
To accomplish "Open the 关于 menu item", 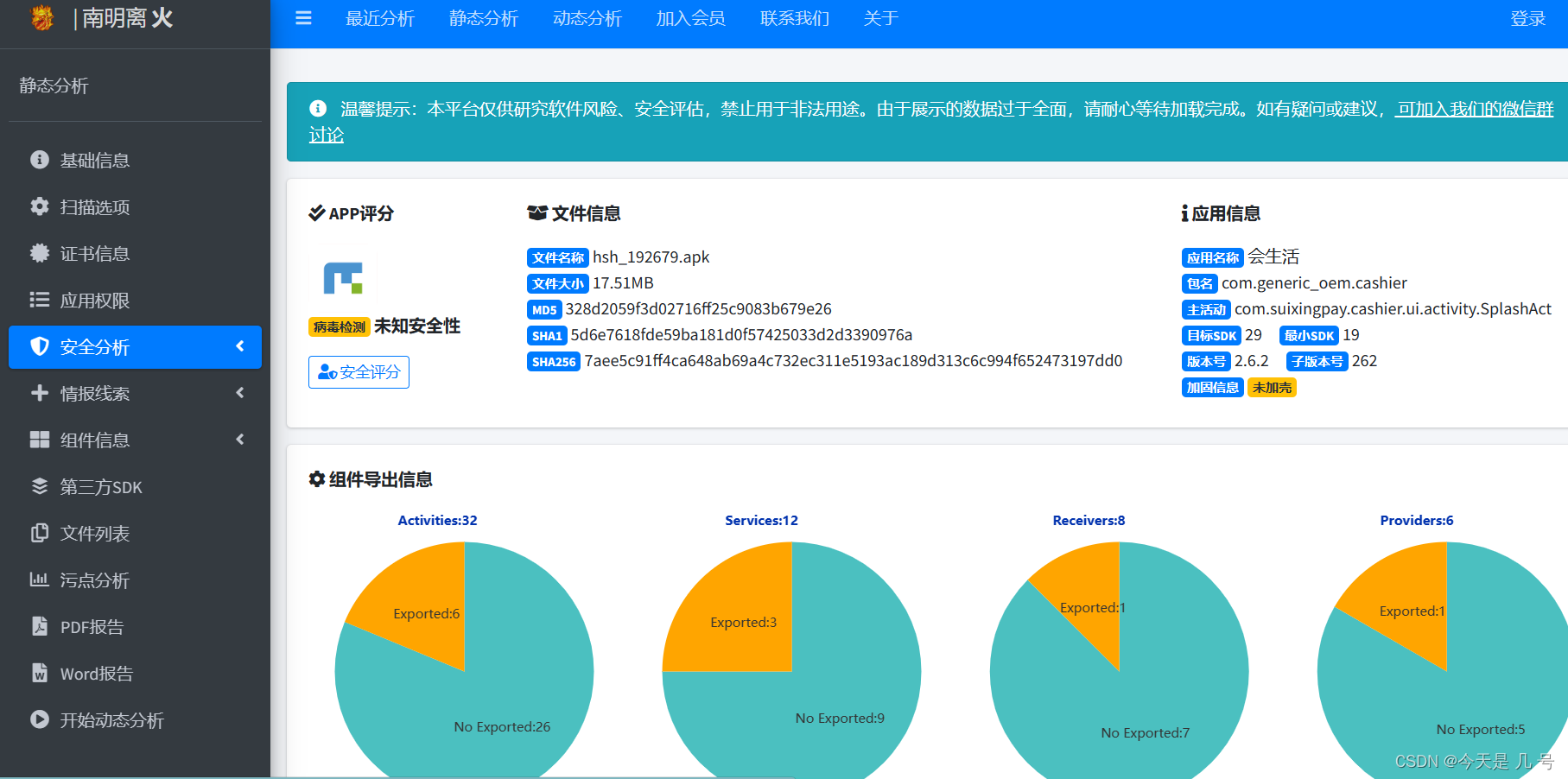I will tap(881, 19).
